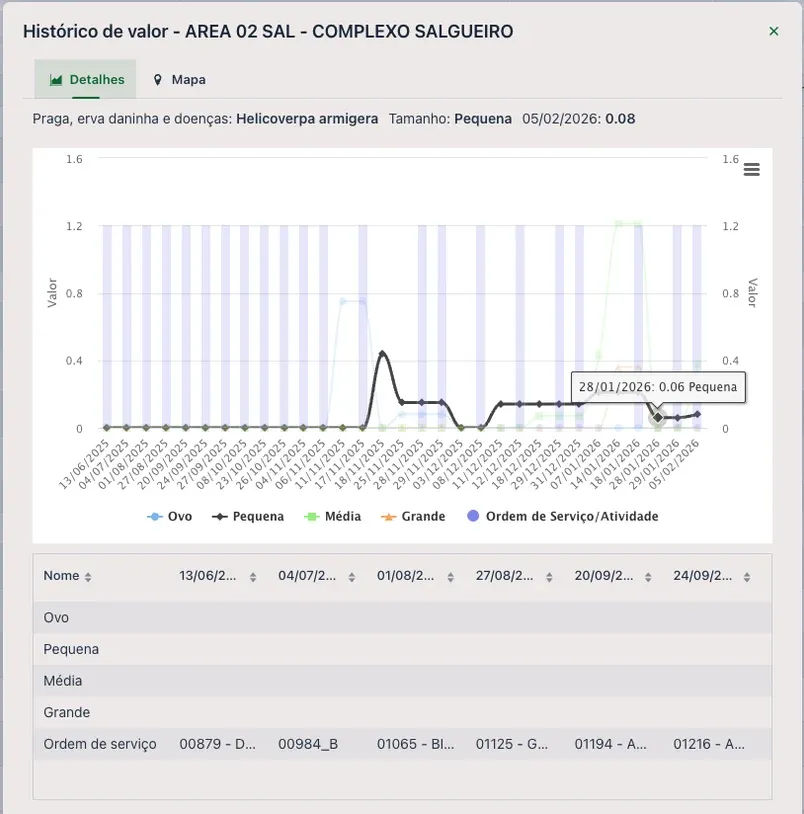Toggle the Ovo series in legend
The width and height of the screenshot is (804, 814).
[x=170, y=517]
